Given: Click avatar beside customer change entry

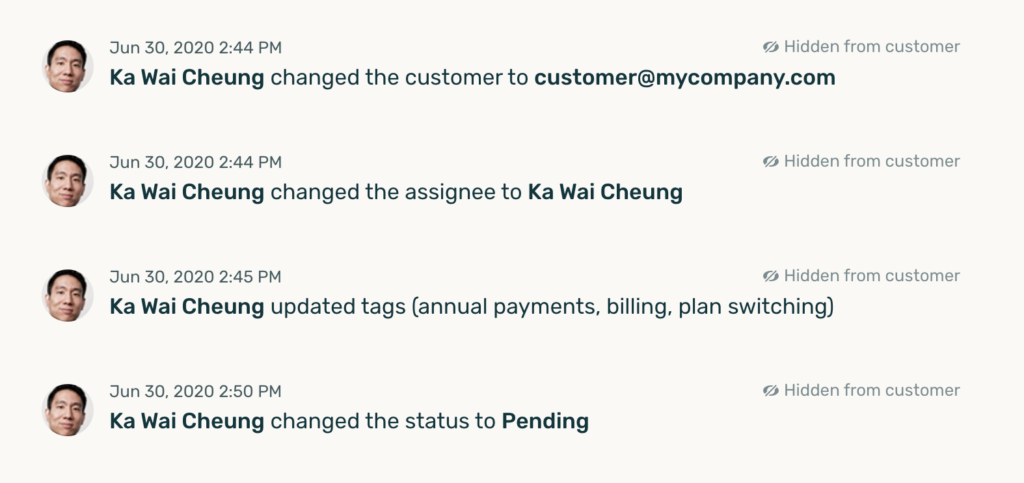Looking at the screenshot, I should point(67,67).
